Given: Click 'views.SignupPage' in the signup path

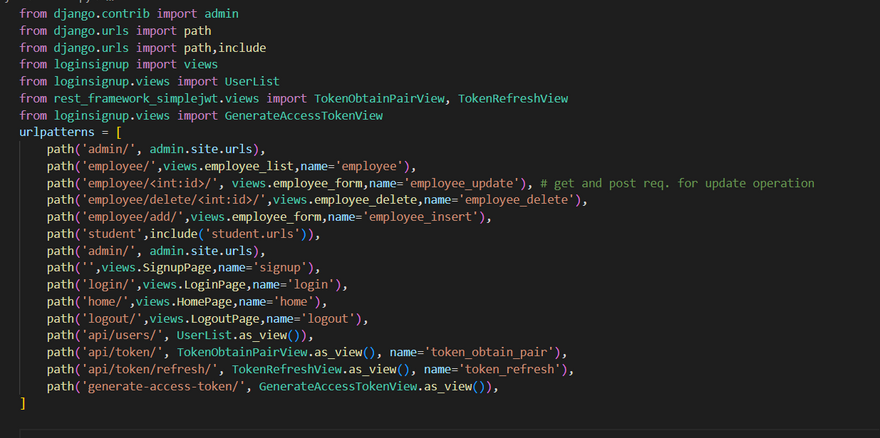Looking at the screenshot, I should pos(156,268).
